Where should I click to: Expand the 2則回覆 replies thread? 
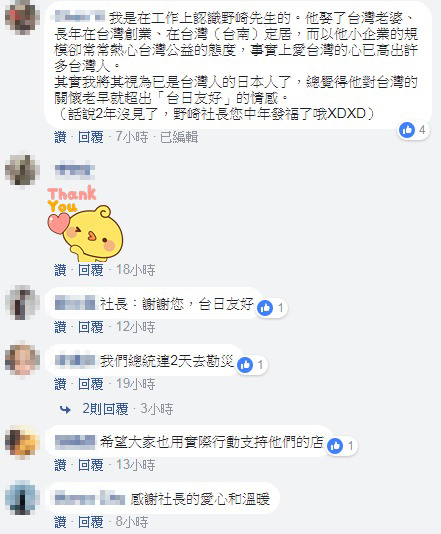105,409
